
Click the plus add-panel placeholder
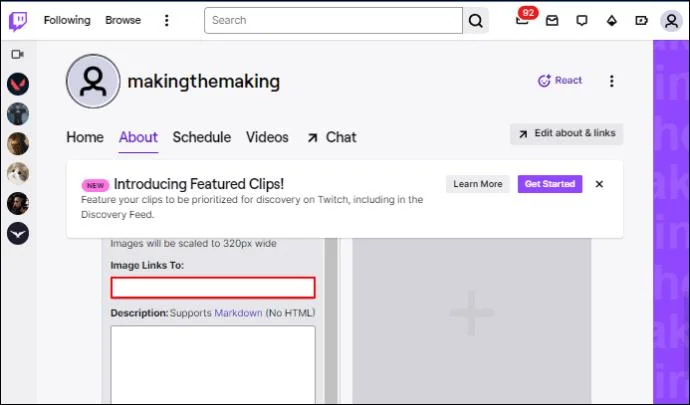click(x=472, y=313)
